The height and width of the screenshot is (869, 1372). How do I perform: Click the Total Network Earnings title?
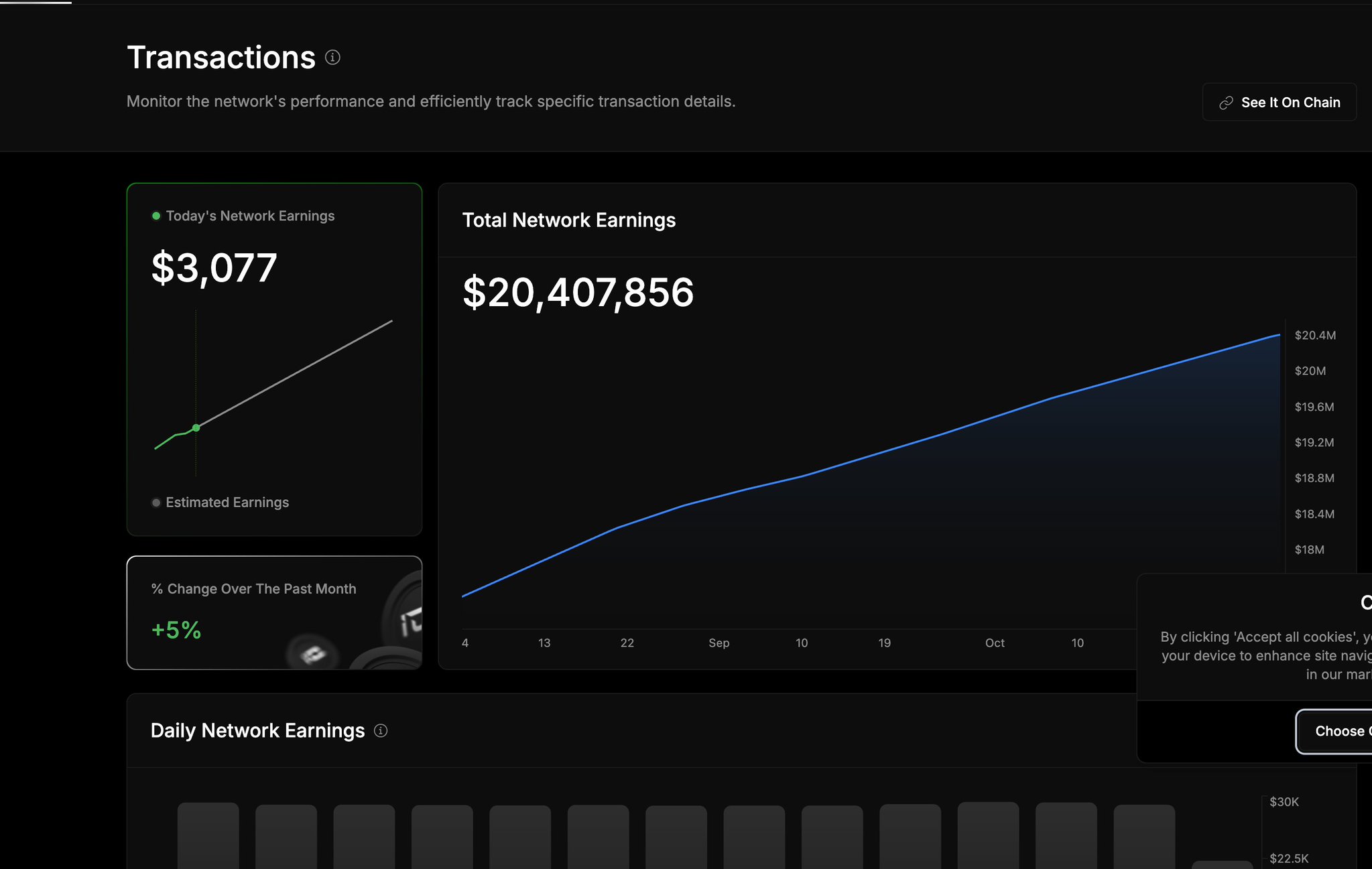click(568, 220)
